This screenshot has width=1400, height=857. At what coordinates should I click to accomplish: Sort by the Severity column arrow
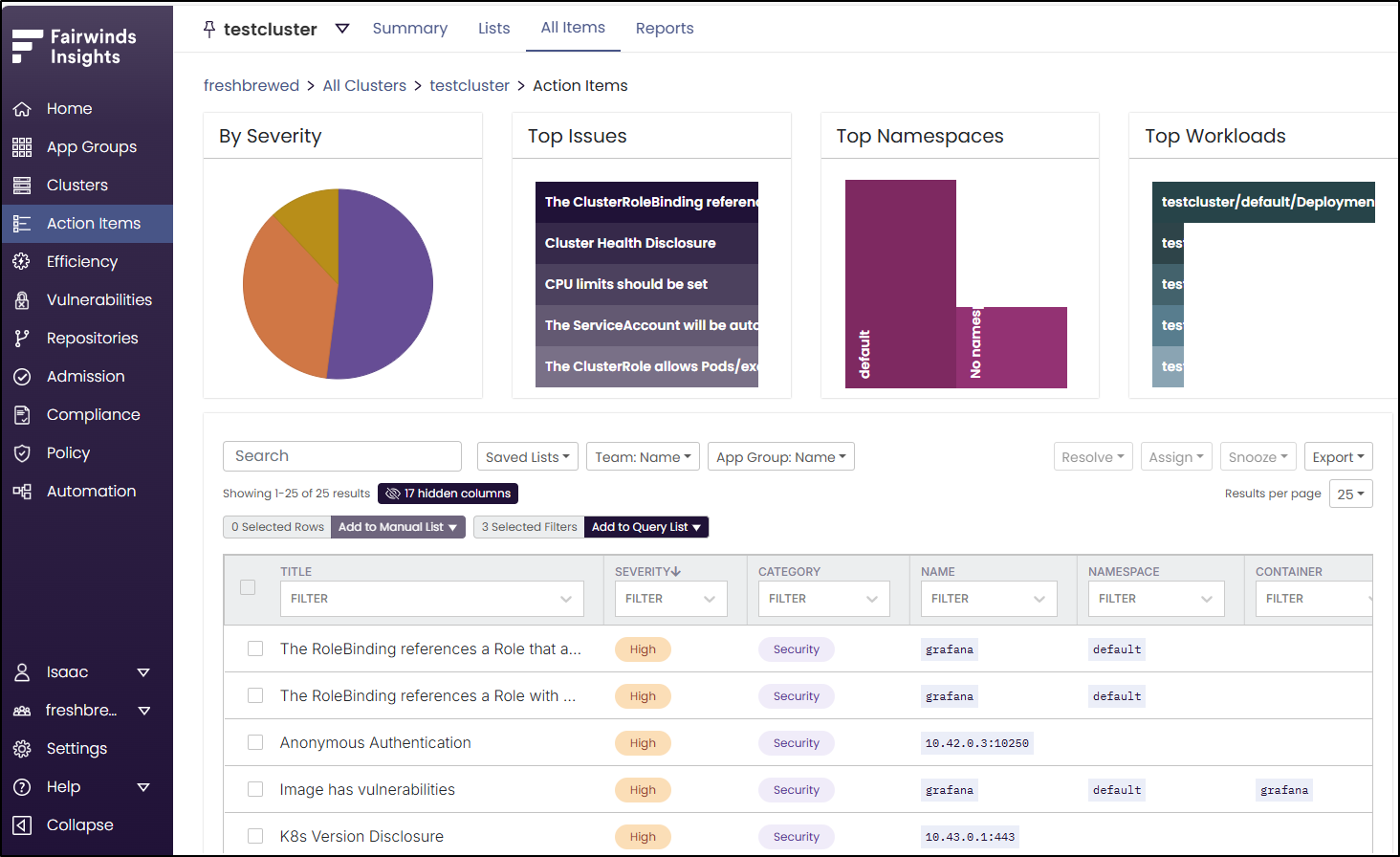coord(676,571)
